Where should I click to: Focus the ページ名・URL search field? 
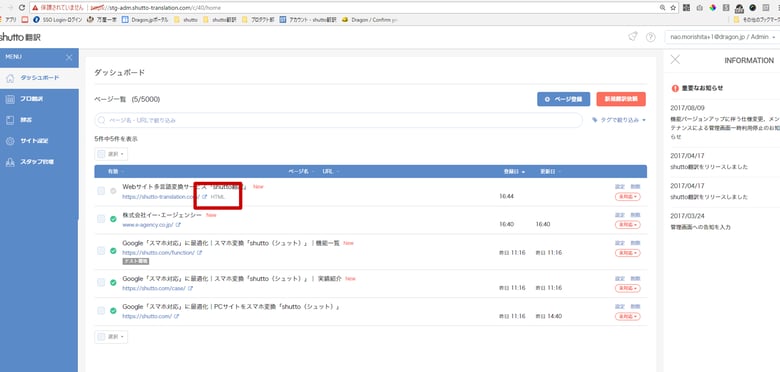click(338, 120)
